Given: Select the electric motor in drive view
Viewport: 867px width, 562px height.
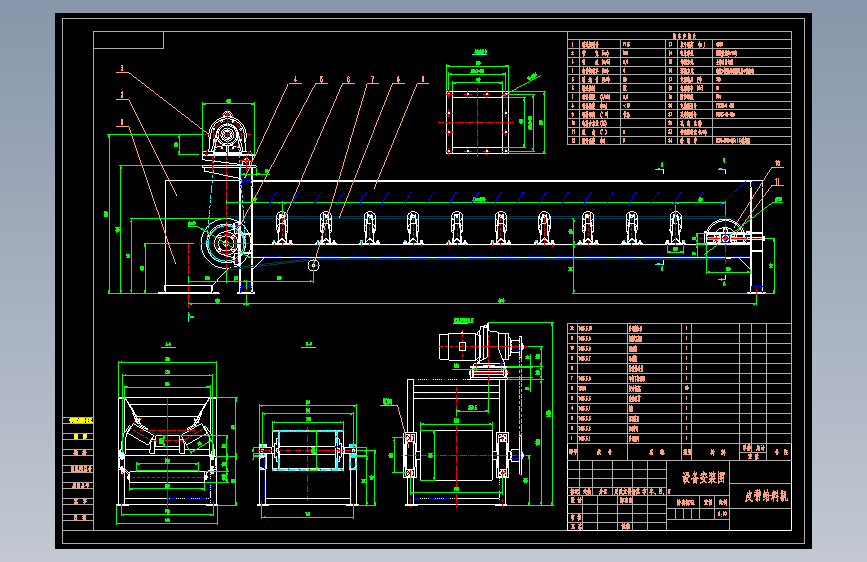Looking at the screenshot, I should point(458,347).
